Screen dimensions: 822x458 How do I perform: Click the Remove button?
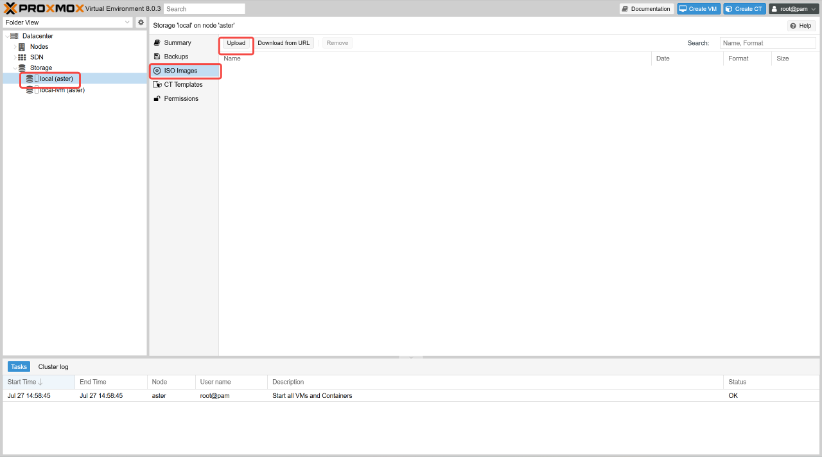pyautogui.click(x=337, y=43)
